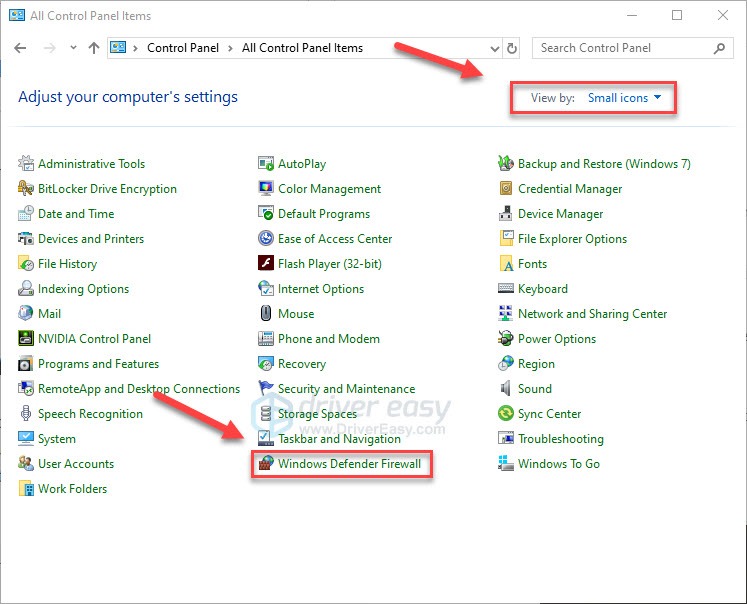Open the Taskbar and Navigation link
The height and width of the screenshot is (604, 747).
coord(339,439)
